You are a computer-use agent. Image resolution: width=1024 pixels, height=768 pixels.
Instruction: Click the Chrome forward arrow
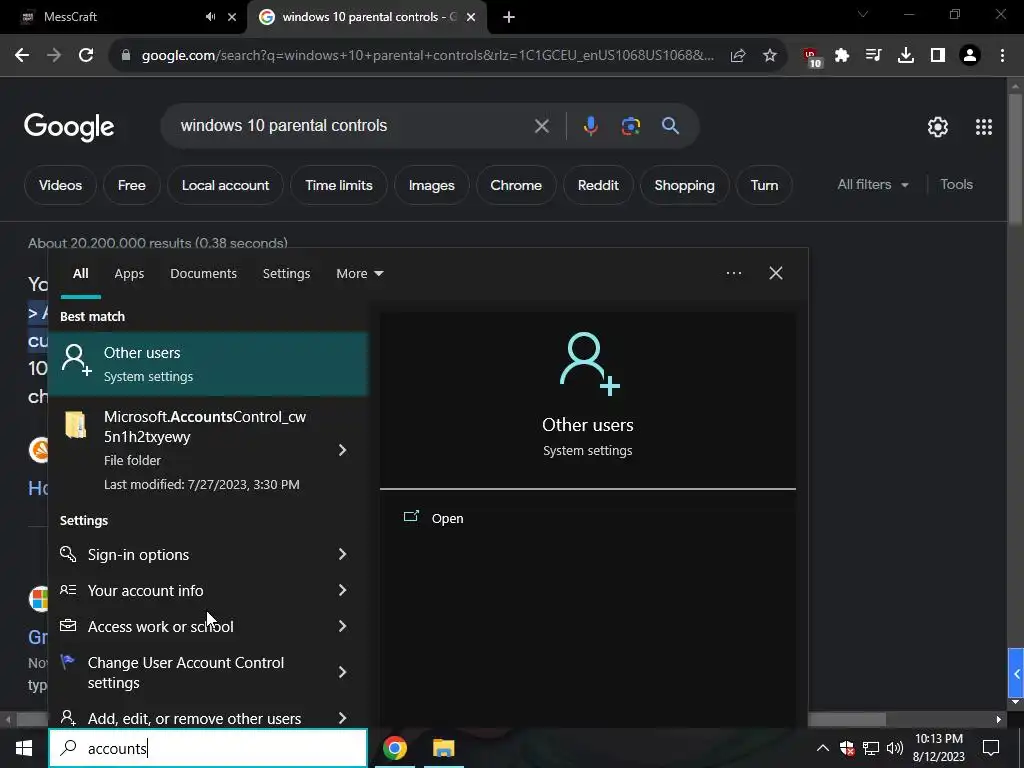[x=54, y=56]
